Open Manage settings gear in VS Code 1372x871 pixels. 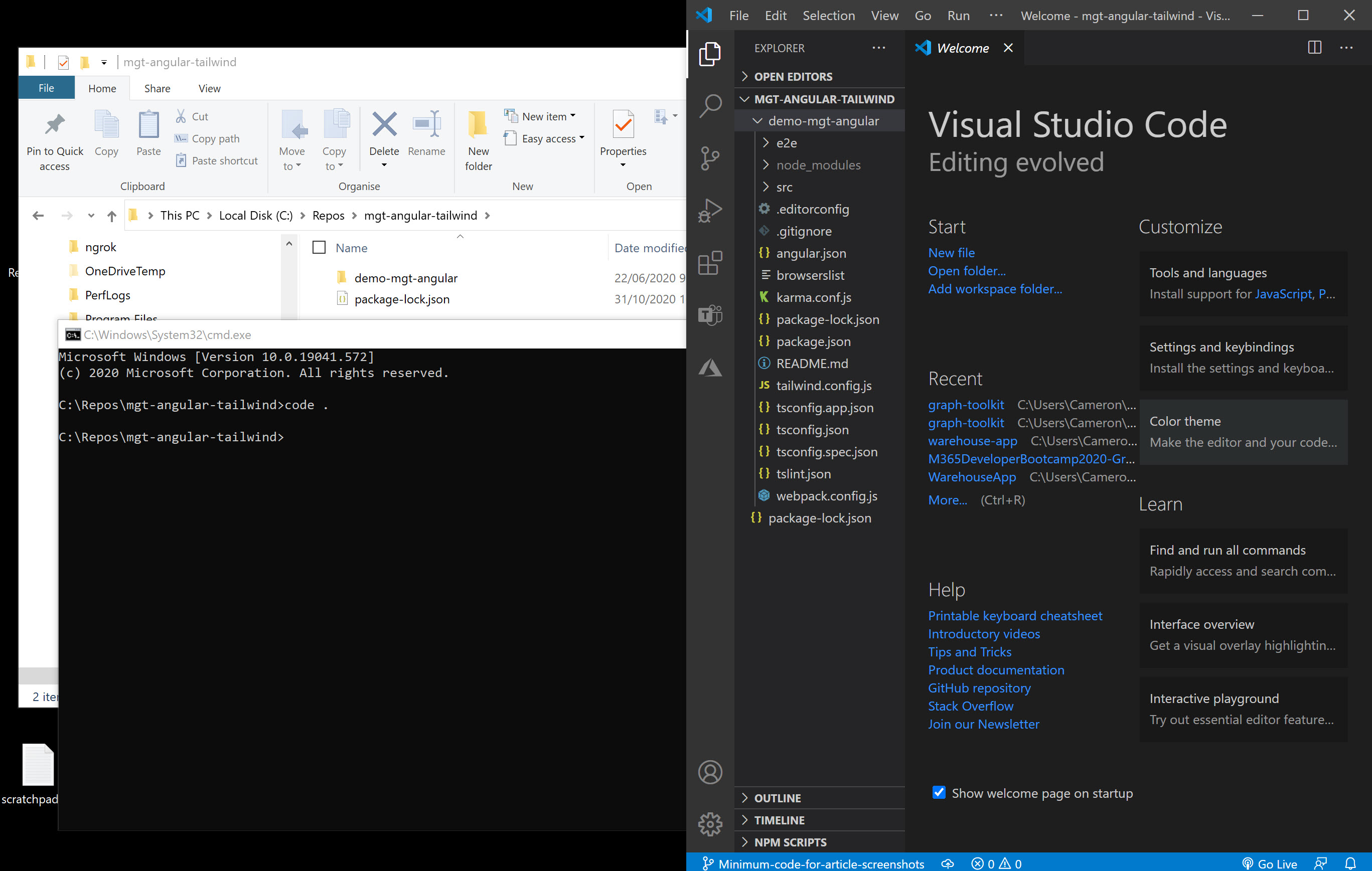click(710, 823)
